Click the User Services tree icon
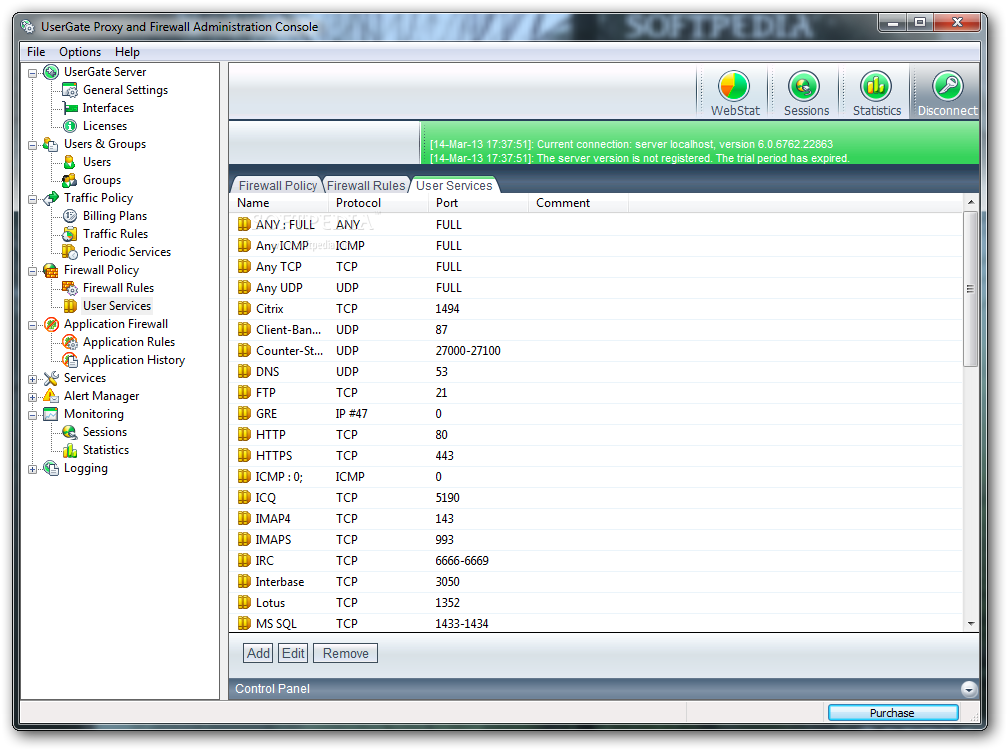Viewport: 1008px width, 751px height. [x=70, y=306]
